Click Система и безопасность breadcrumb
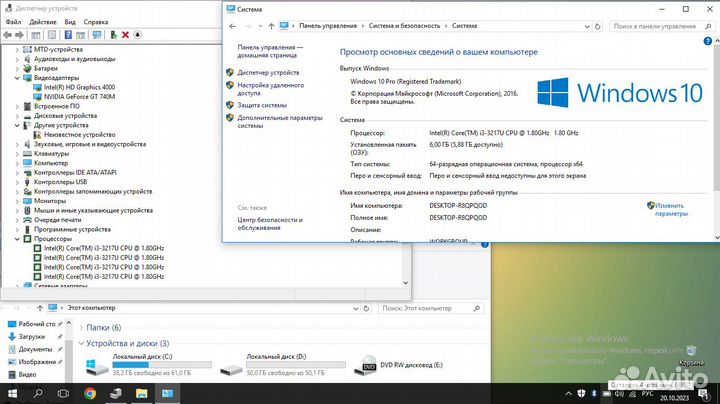 (404, 26)
